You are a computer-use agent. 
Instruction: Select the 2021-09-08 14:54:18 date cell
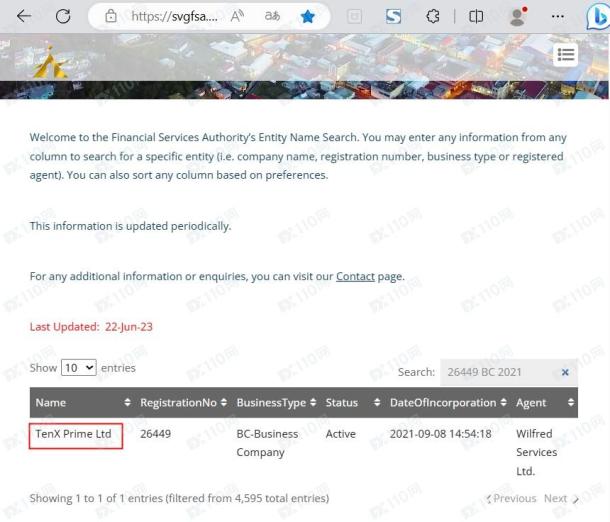coord(440,434)
